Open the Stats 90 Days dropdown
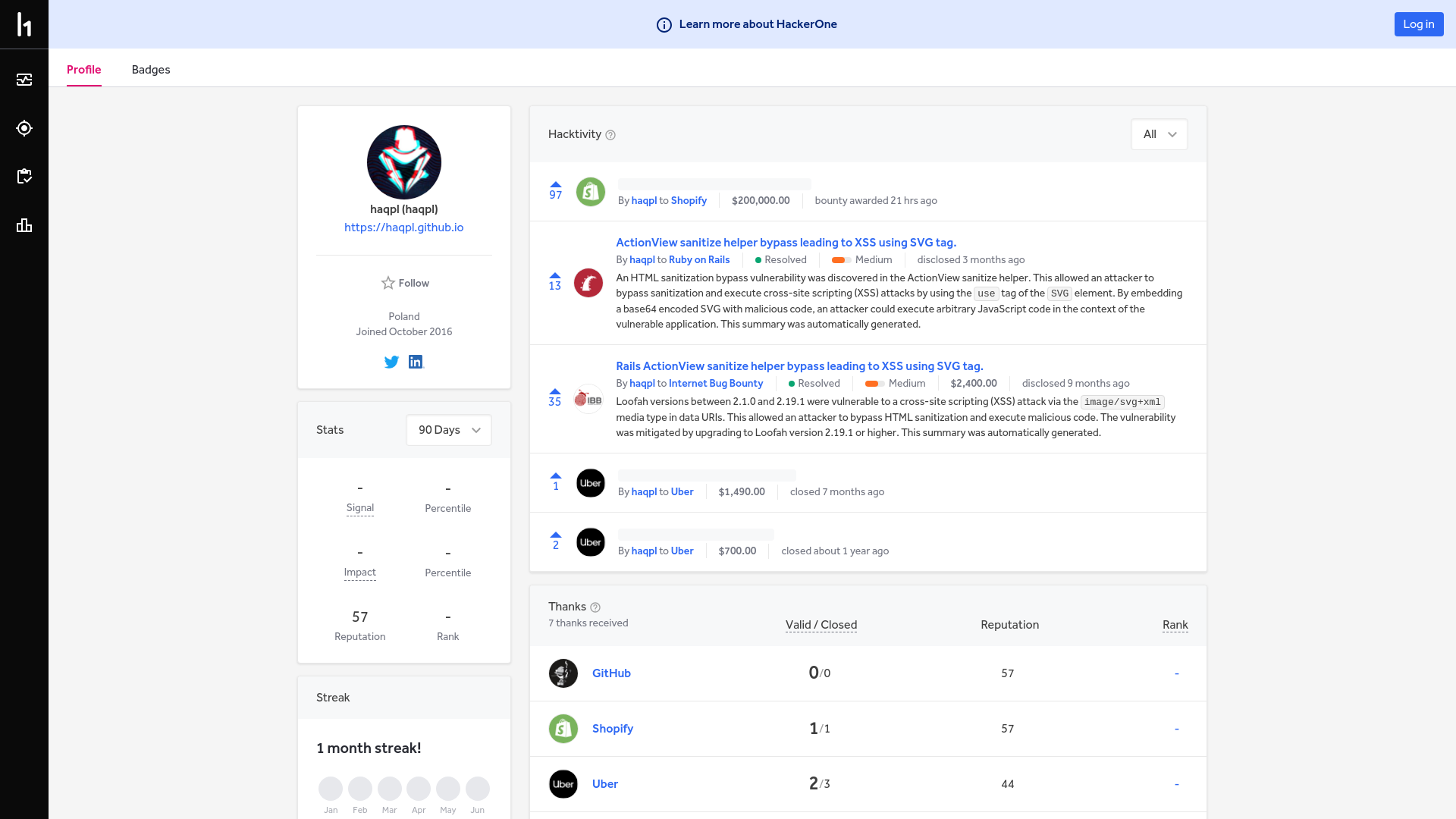 449,430
